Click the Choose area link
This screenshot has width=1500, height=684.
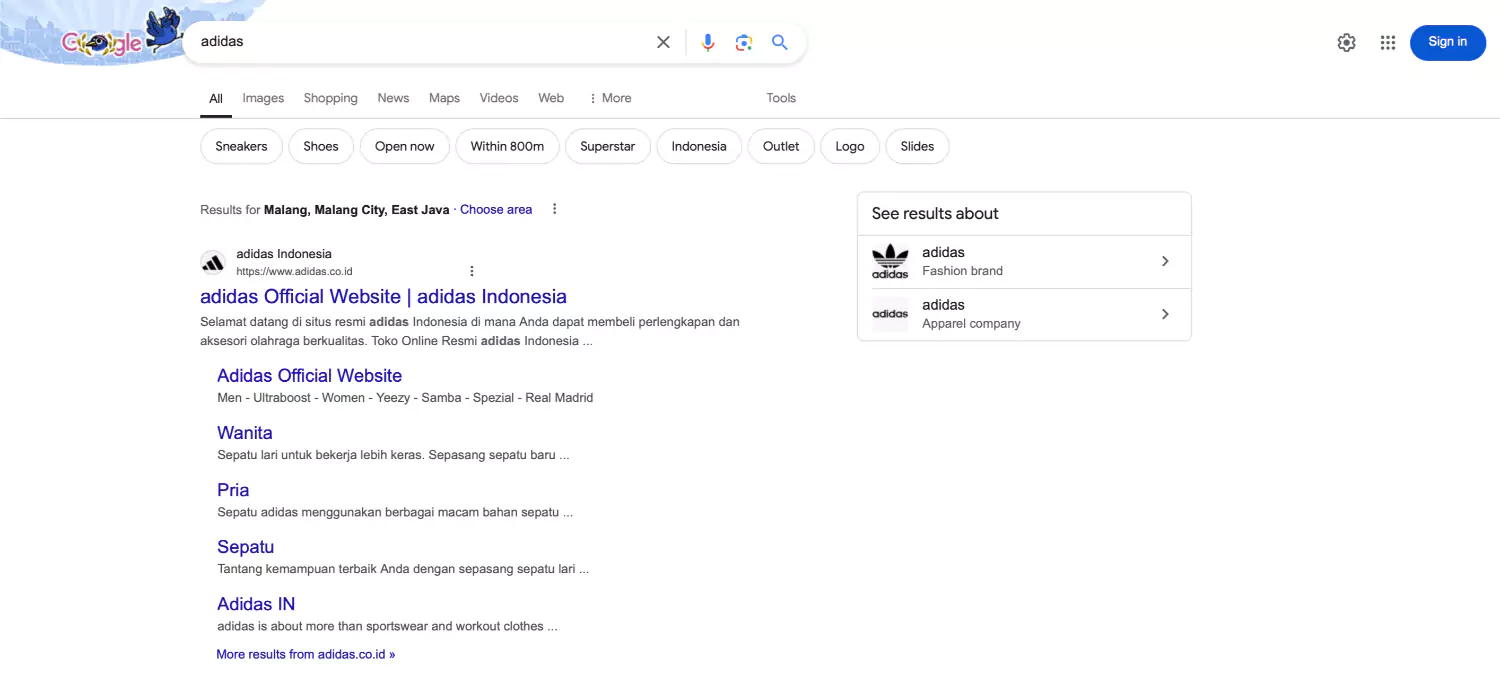(496, 210)
